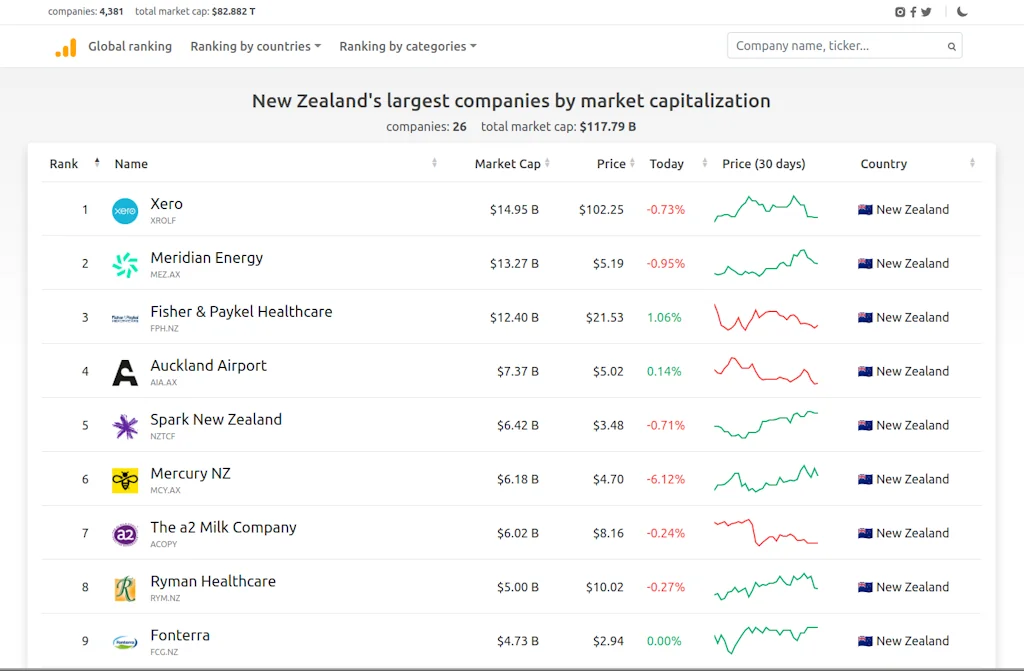Toggle sorting on the Price column header
This screenshot has height=671, width=1024.
[634, 163]
